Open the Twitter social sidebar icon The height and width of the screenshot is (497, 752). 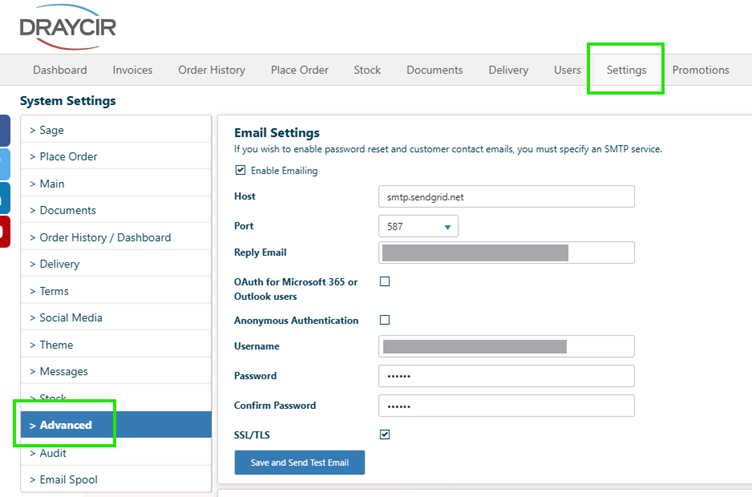[4, 164]
